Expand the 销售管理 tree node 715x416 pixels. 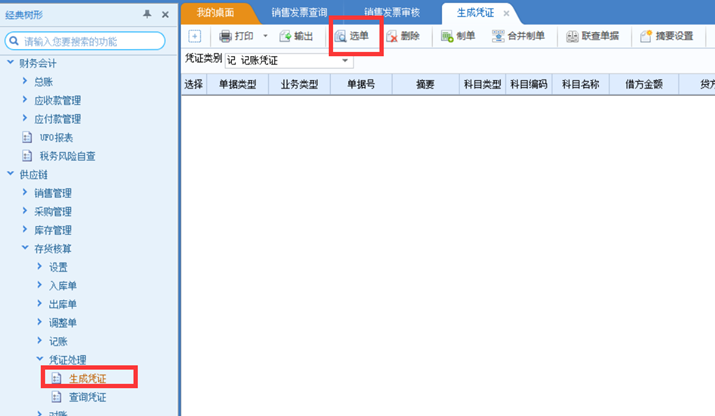pyautogui.click(x=25, y=192)
